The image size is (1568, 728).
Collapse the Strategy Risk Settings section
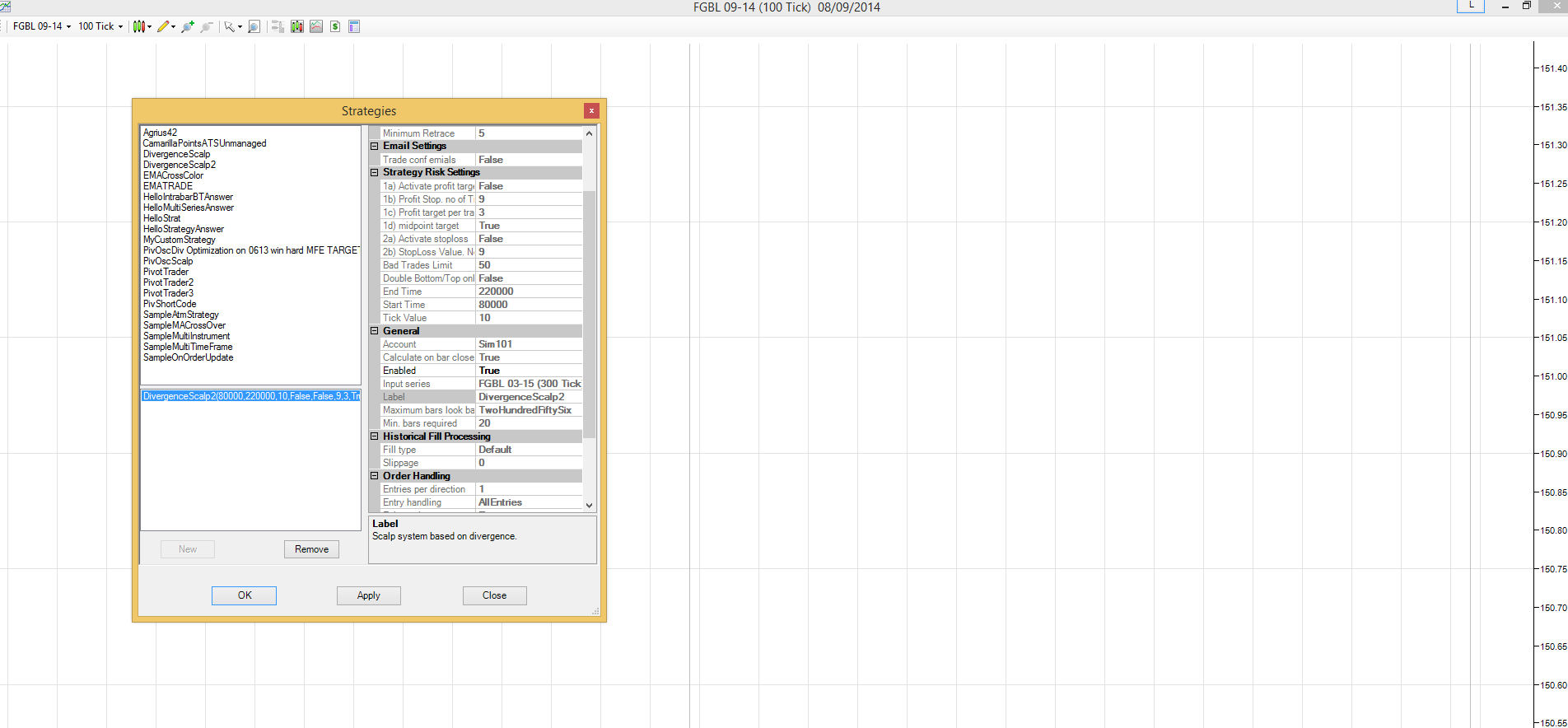point(375,172)
